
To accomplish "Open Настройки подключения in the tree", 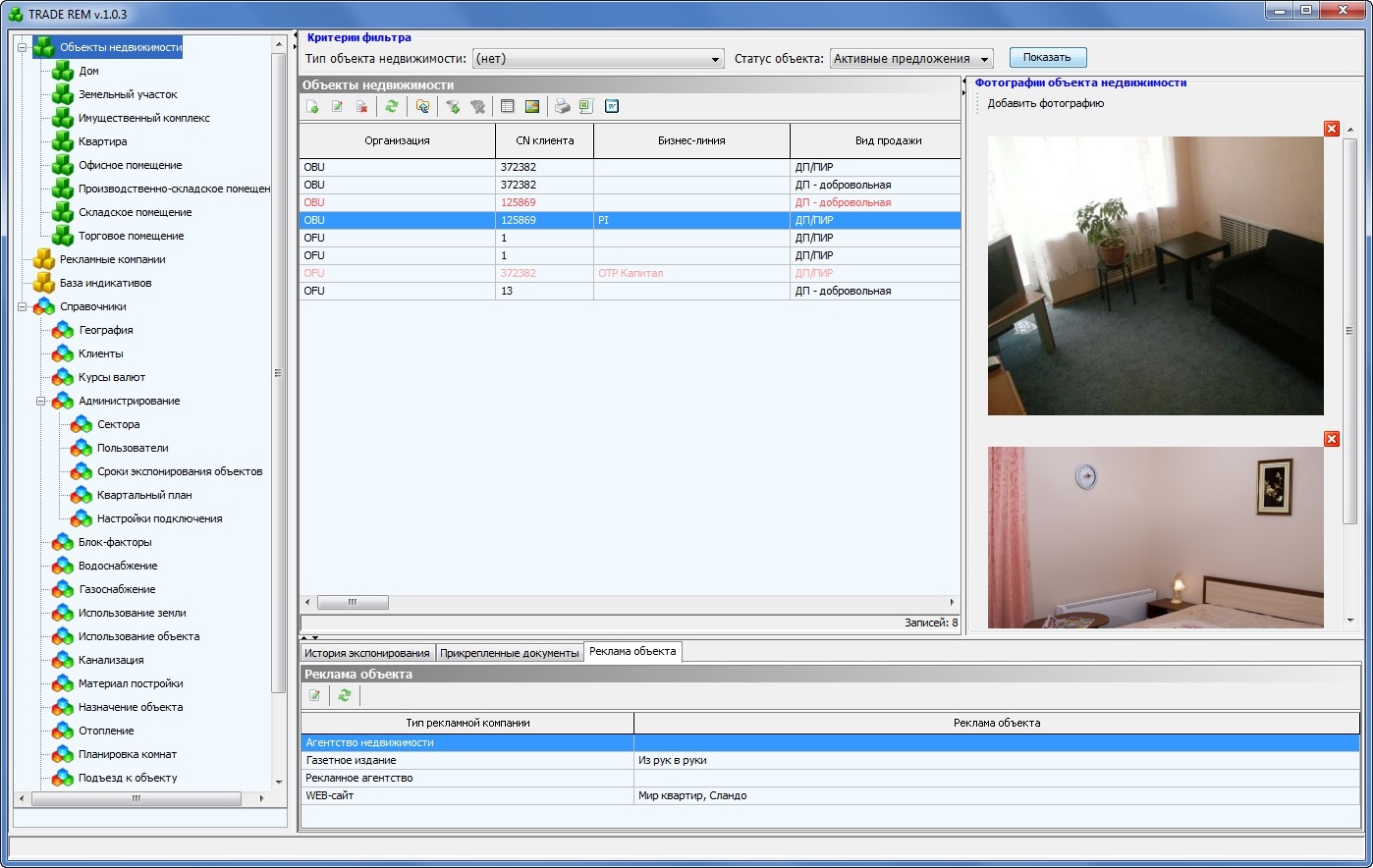I will tap(160, 518).
